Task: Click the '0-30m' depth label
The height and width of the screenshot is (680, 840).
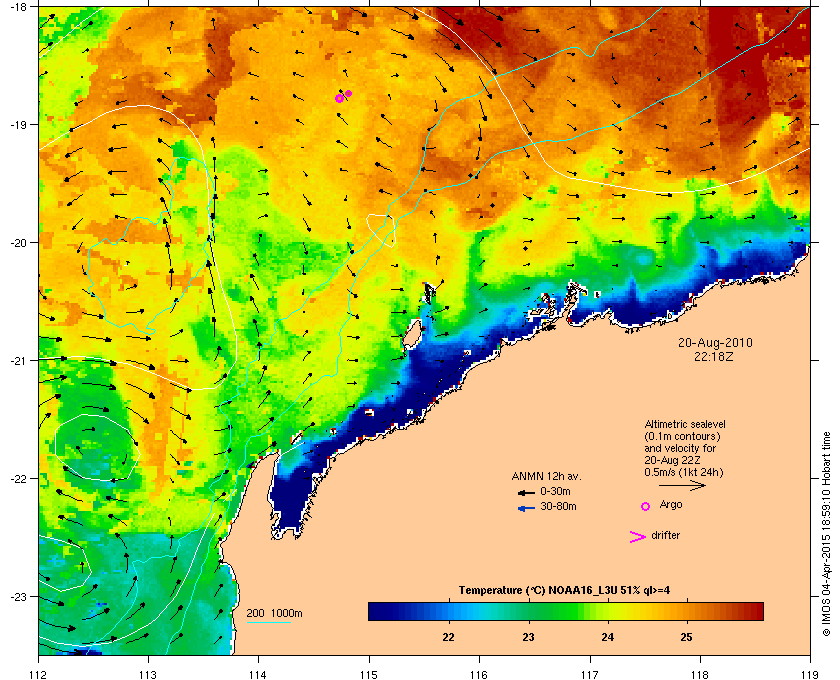Action: point(555,491)
